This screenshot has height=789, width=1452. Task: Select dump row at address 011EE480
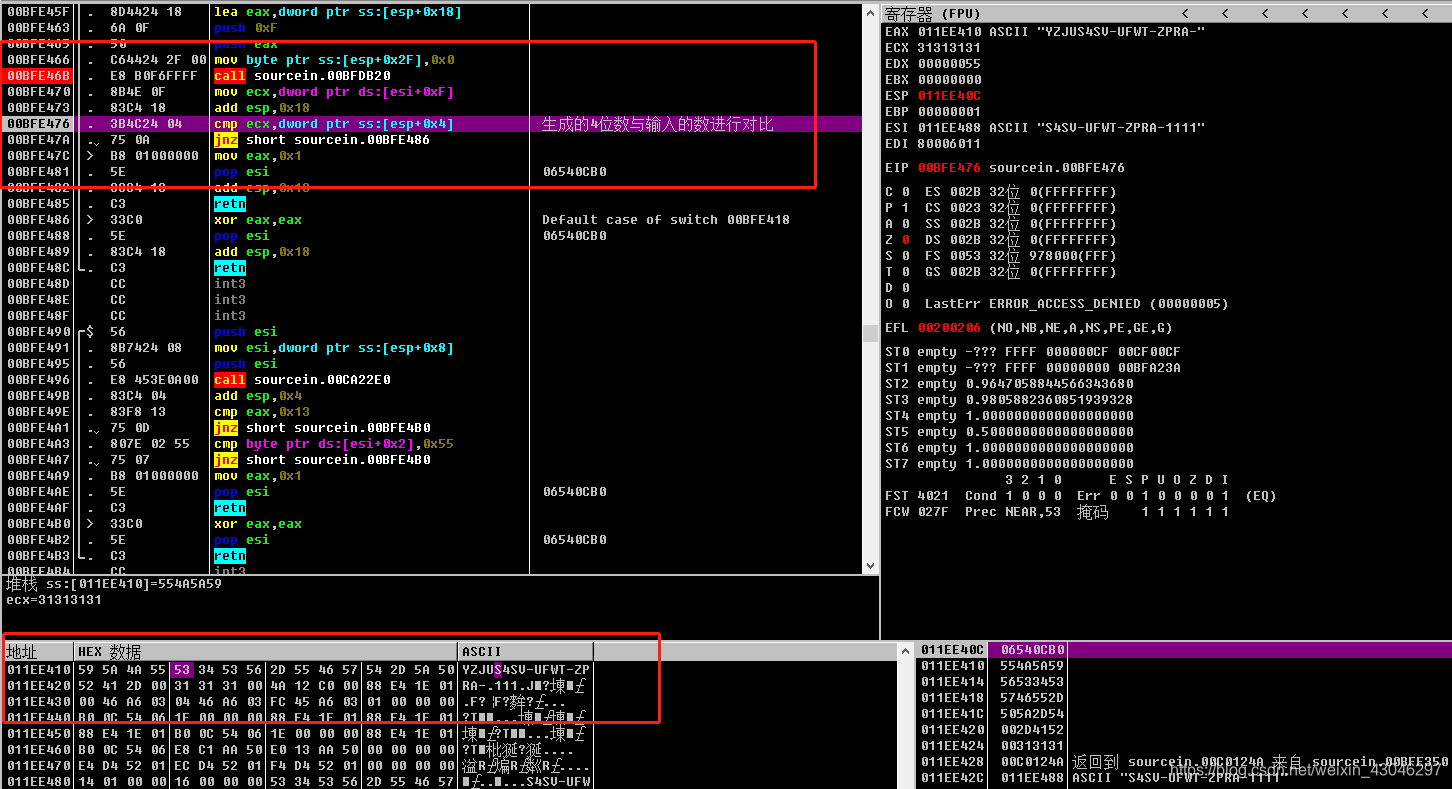point(298,781)
